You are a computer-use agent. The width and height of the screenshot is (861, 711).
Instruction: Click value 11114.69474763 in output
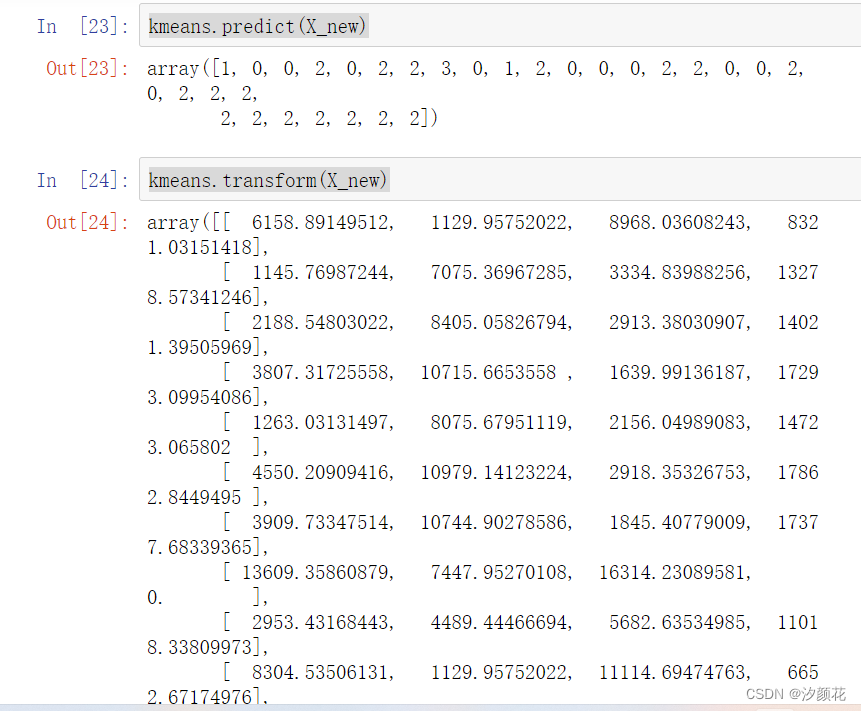pos(674,671)
